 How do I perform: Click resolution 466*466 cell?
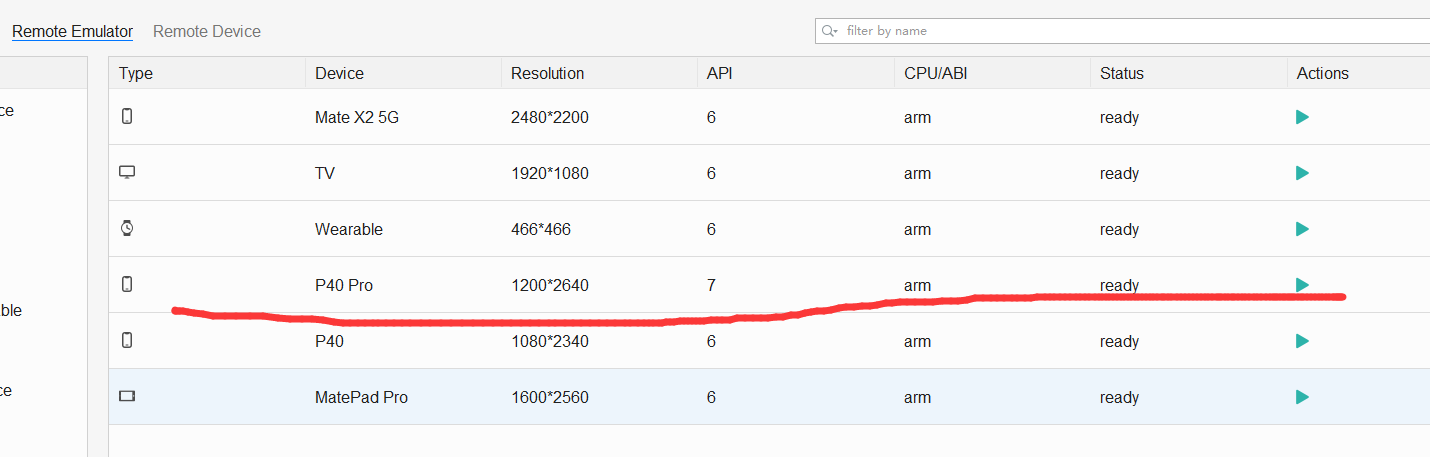[541, 229]
